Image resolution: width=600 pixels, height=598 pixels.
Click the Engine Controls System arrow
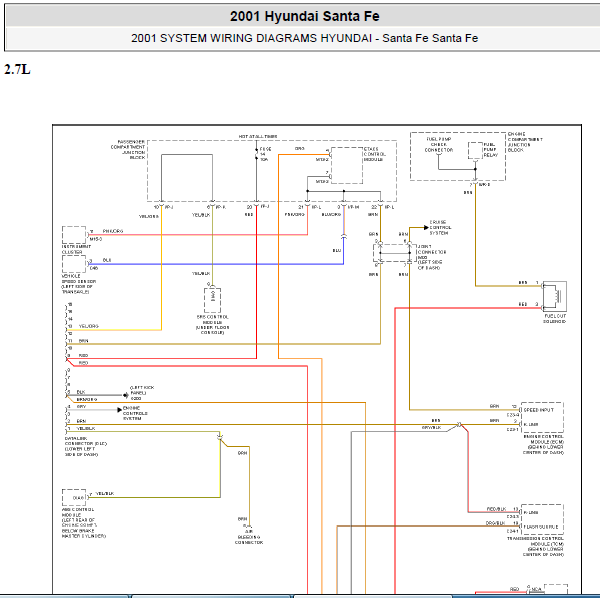pyautogui.click(x=119, y=410)
